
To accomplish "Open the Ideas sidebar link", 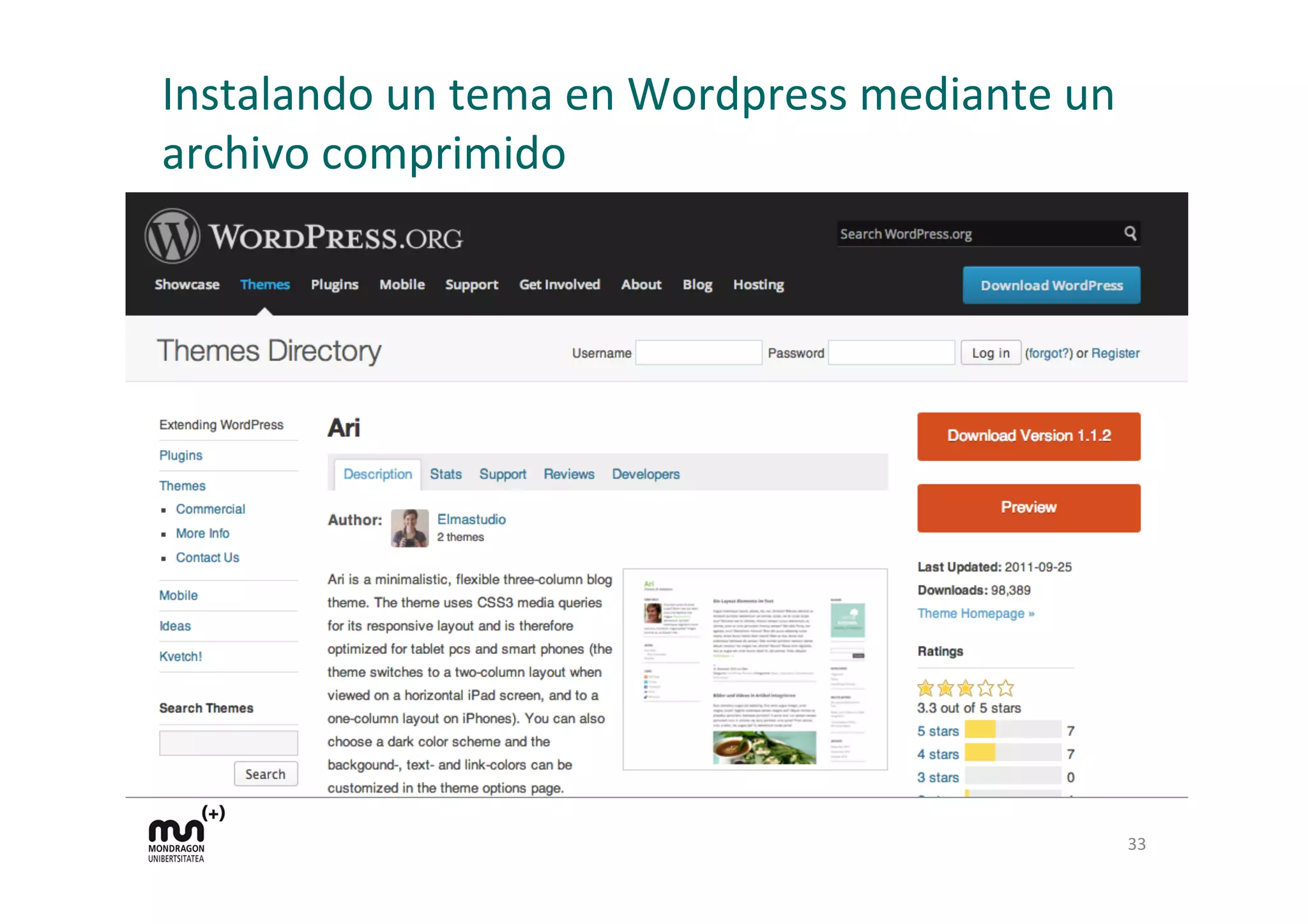I will coord(175,626).
